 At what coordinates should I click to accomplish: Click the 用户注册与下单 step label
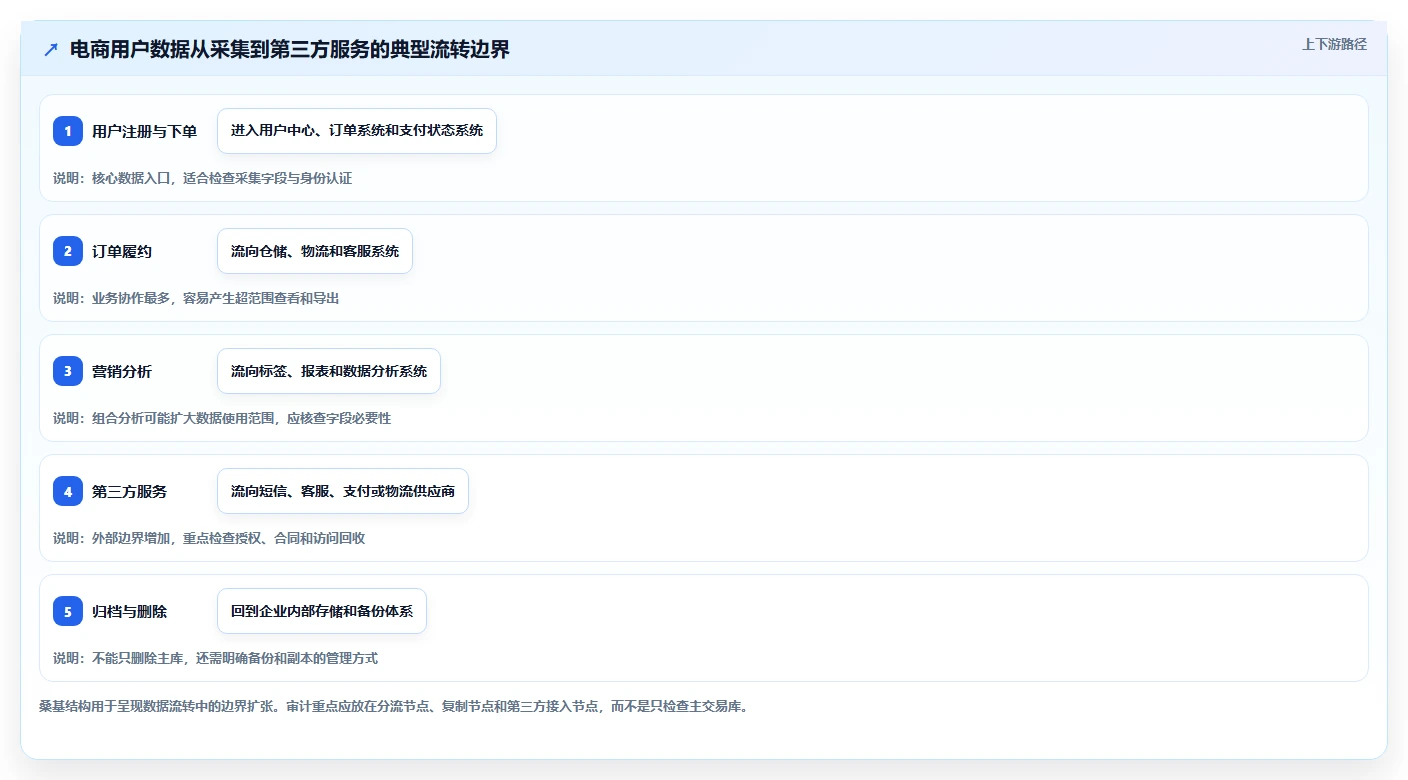144,131
